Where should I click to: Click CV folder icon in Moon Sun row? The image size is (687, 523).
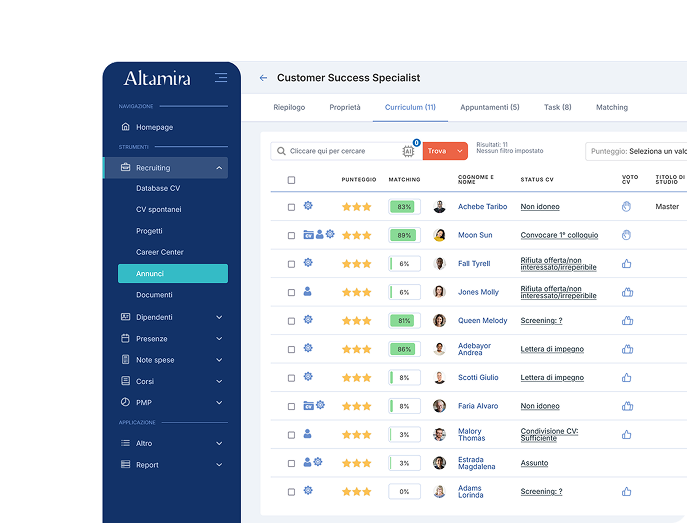(x=308, y=235)
